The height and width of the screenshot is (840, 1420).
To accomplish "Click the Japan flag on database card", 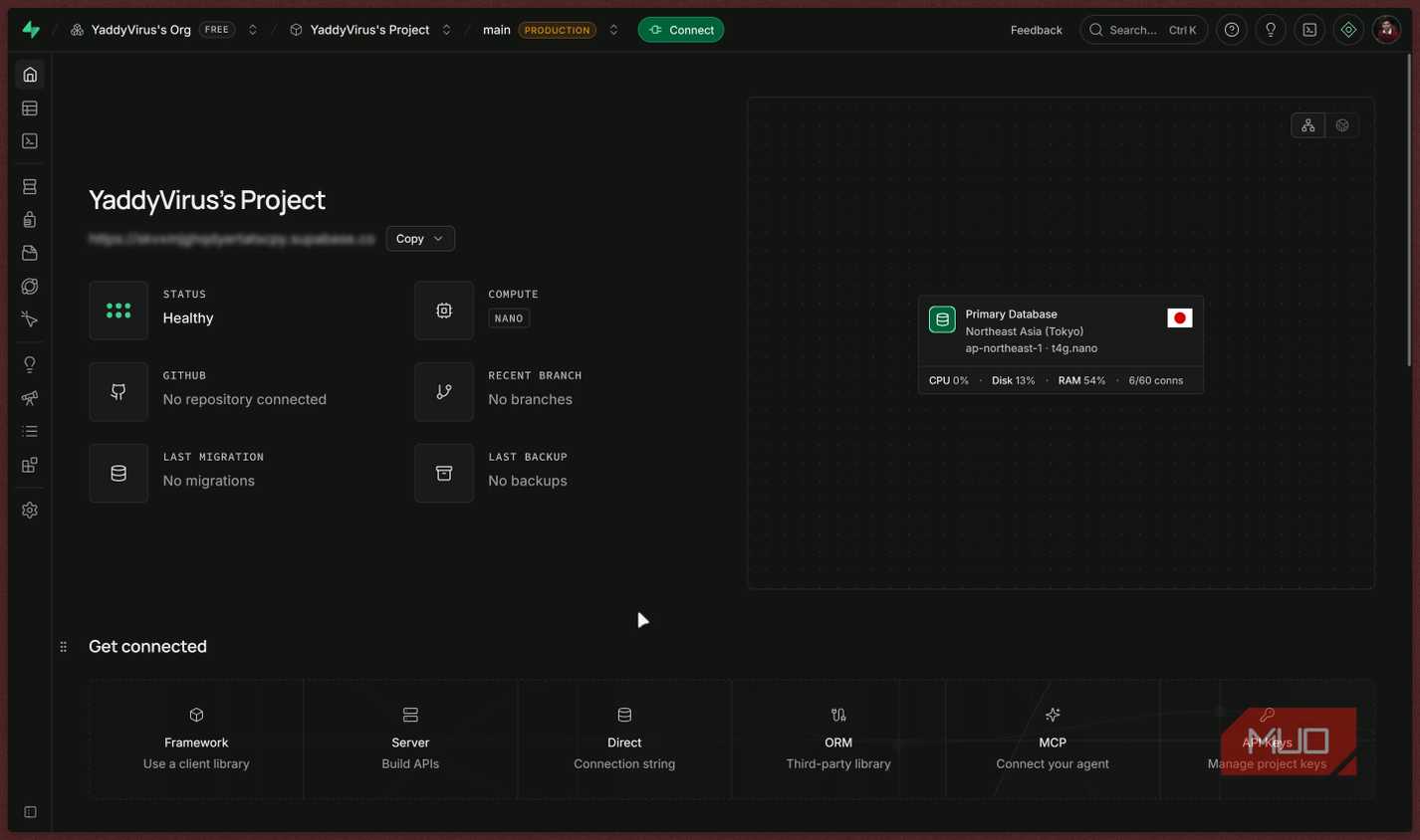I will (1180, 318).
